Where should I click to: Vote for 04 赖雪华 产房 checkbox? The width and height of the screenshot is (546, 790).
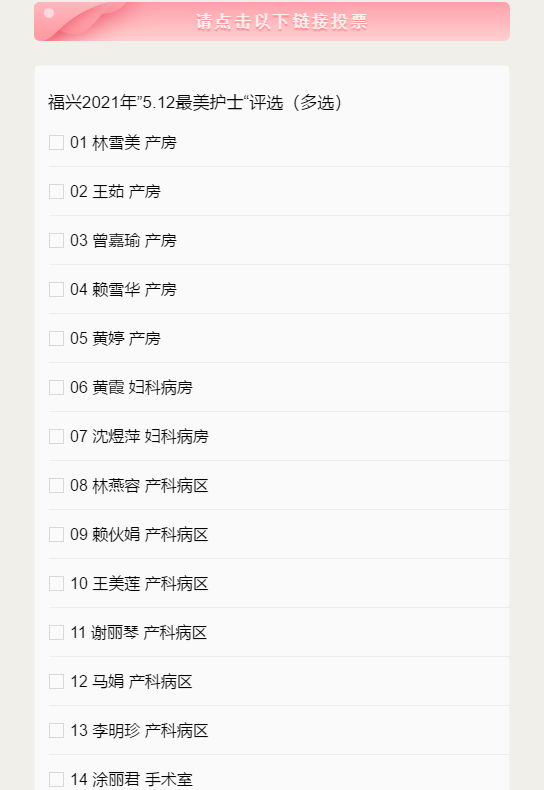pos(56,290)
